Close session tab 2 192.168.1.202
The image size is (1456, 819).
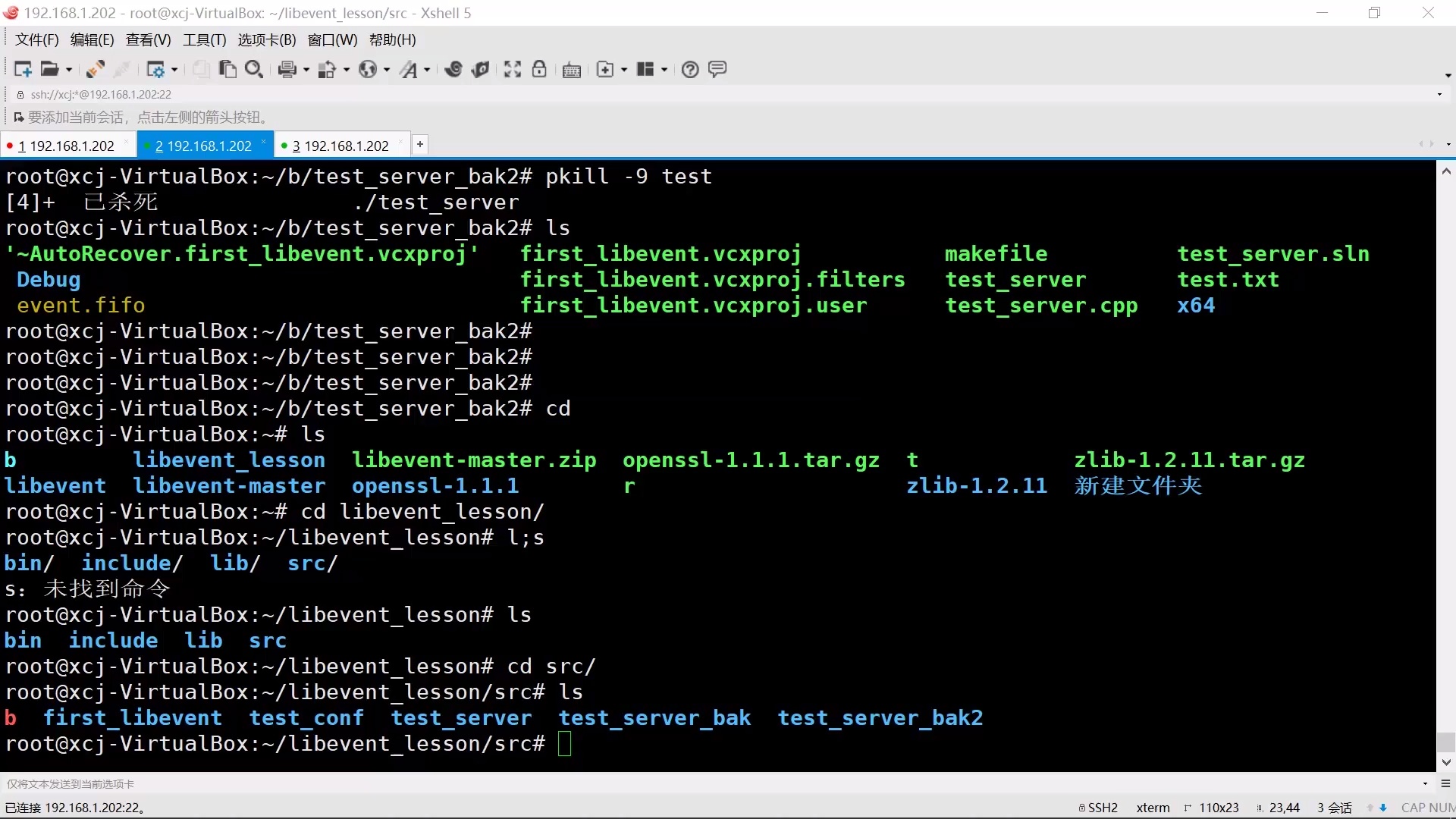click(264, 142)
